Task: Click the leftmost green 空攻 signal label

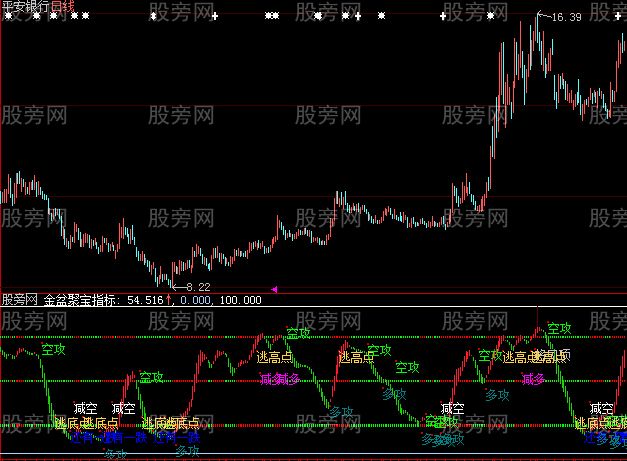Action: (x=54, y=351)
